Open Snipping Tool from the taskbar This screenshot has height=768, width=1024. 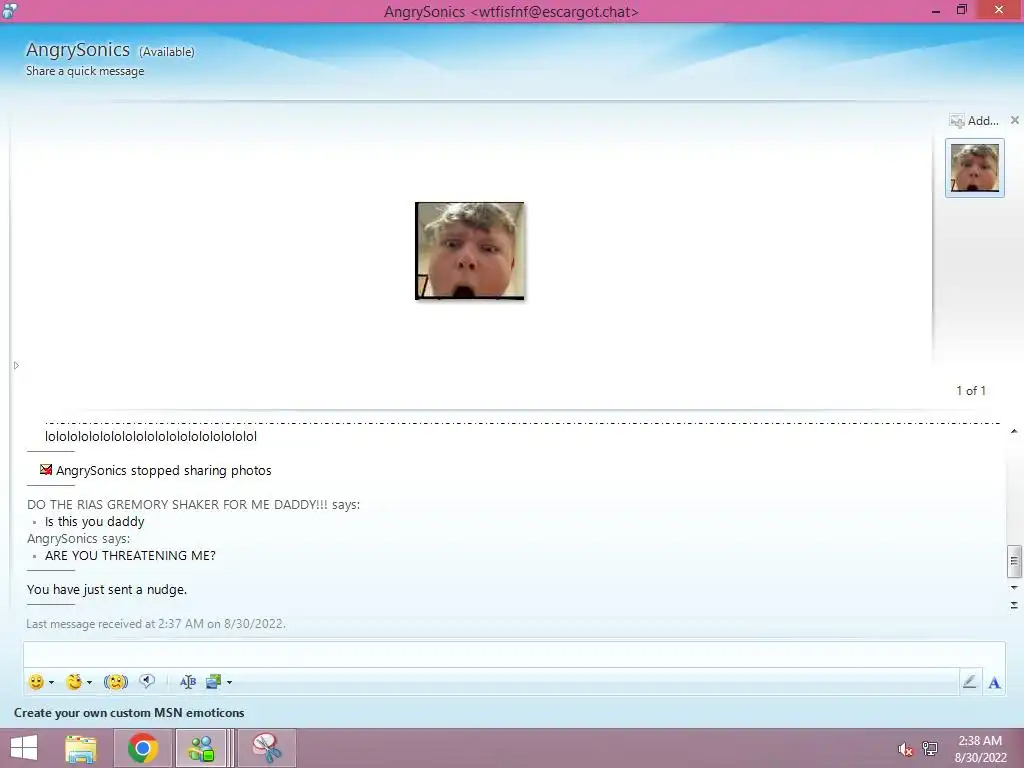267,748
